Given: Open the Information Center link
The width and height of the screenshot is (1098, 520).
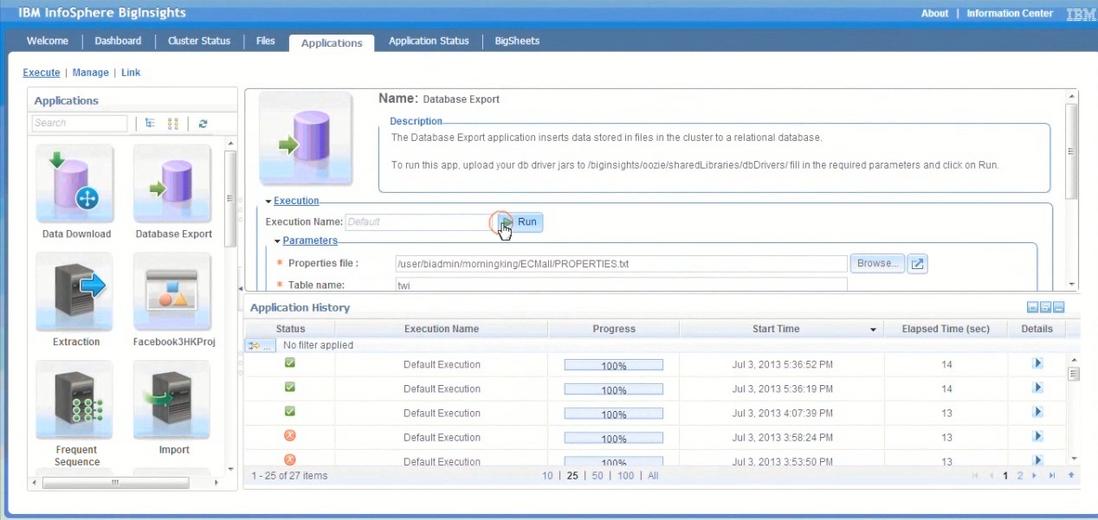Looking at the screenshot, I should (1010, 13).
